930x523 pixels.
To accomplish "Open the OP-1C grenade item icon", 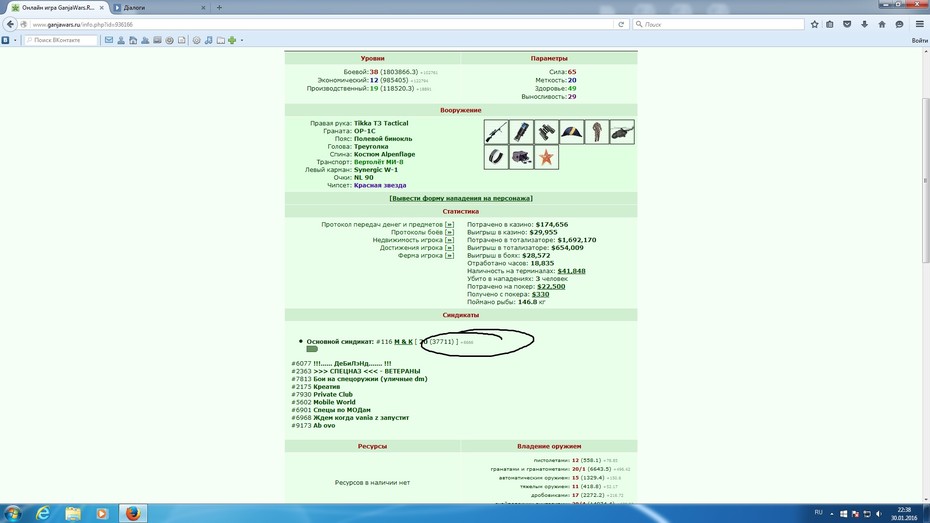I will pyautogui.click(x=521, y=132).
